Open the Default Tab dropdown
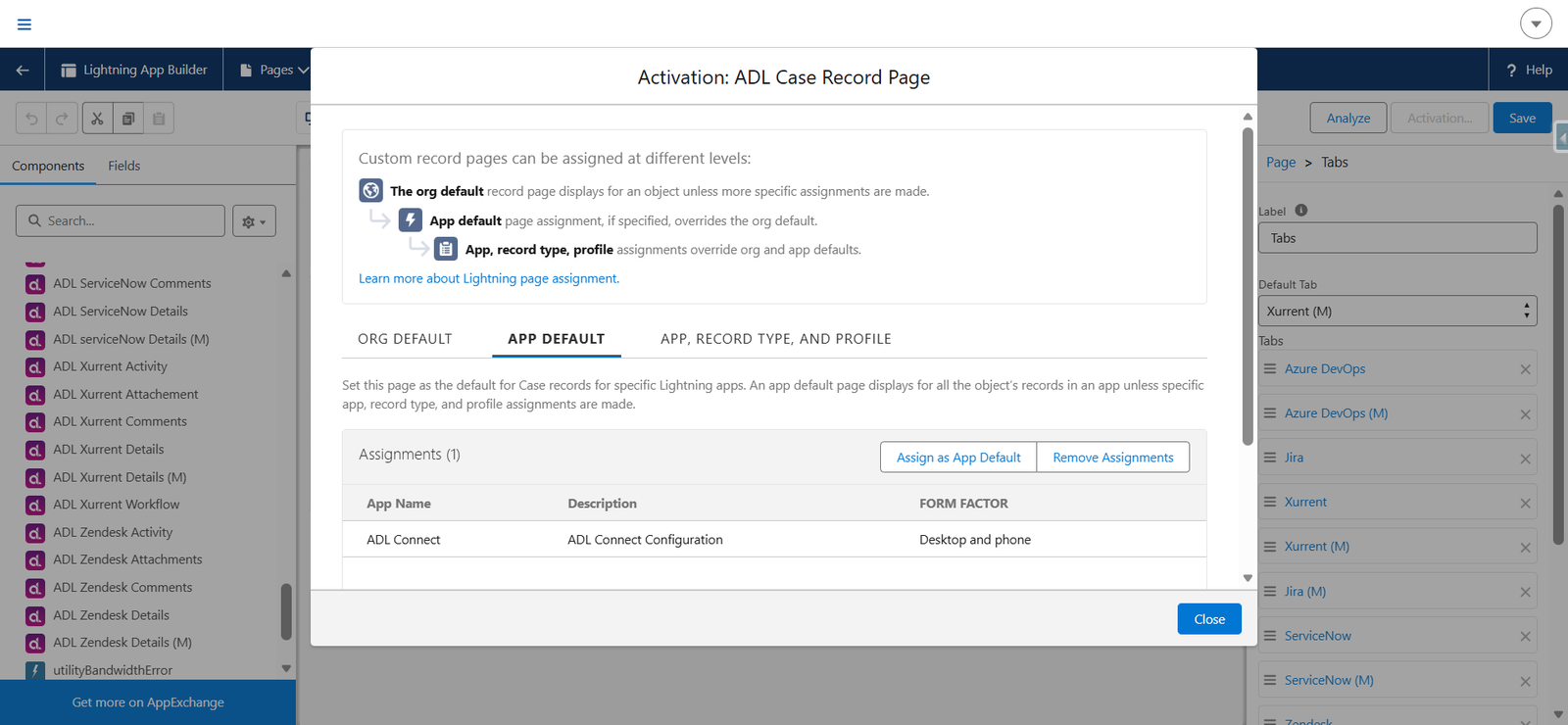Screen dimensions: 1568x725 (1397, 312)
